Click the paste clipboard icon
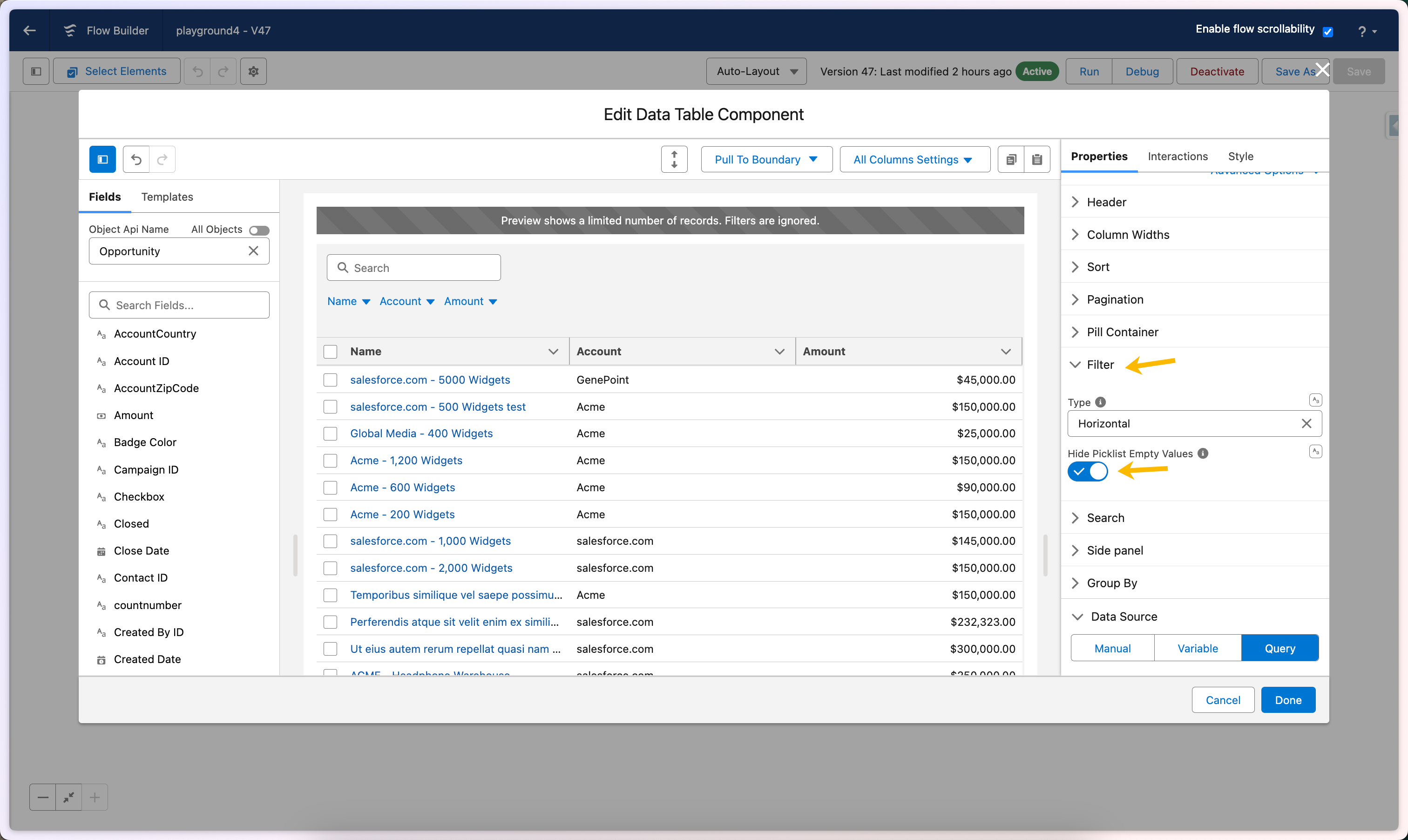The height and width of the screenshot is (840, 1408). 1037,160
